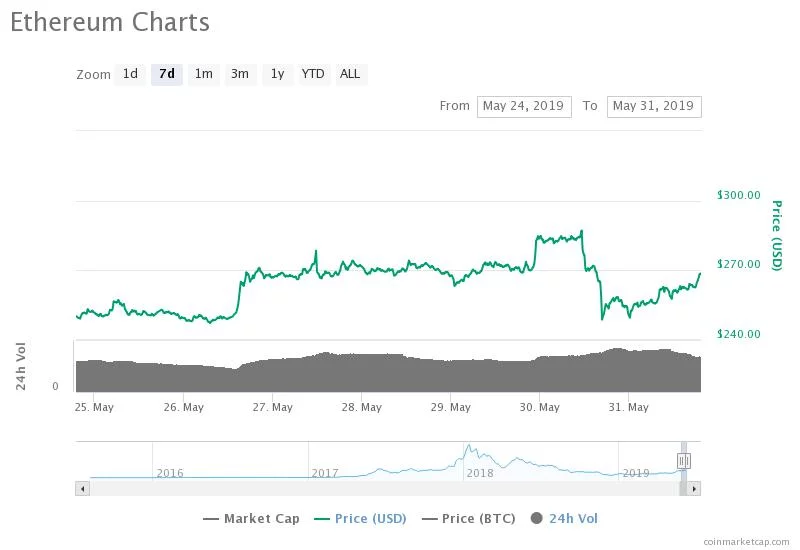Click the From date field

524,106
